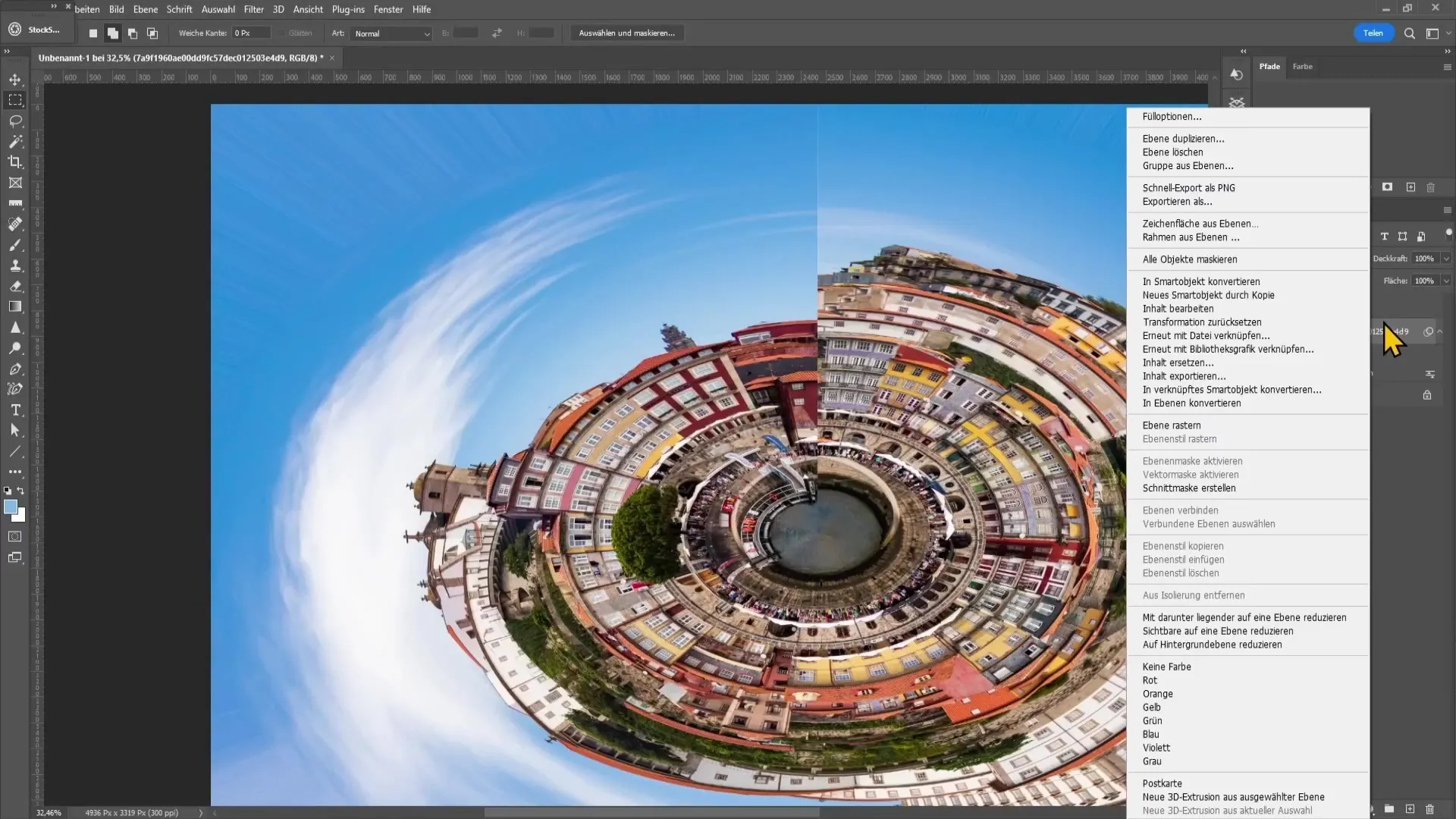Click 'Schnittmaske erstellen' in context menu
1456x819 pixels.
[1189, 488]
